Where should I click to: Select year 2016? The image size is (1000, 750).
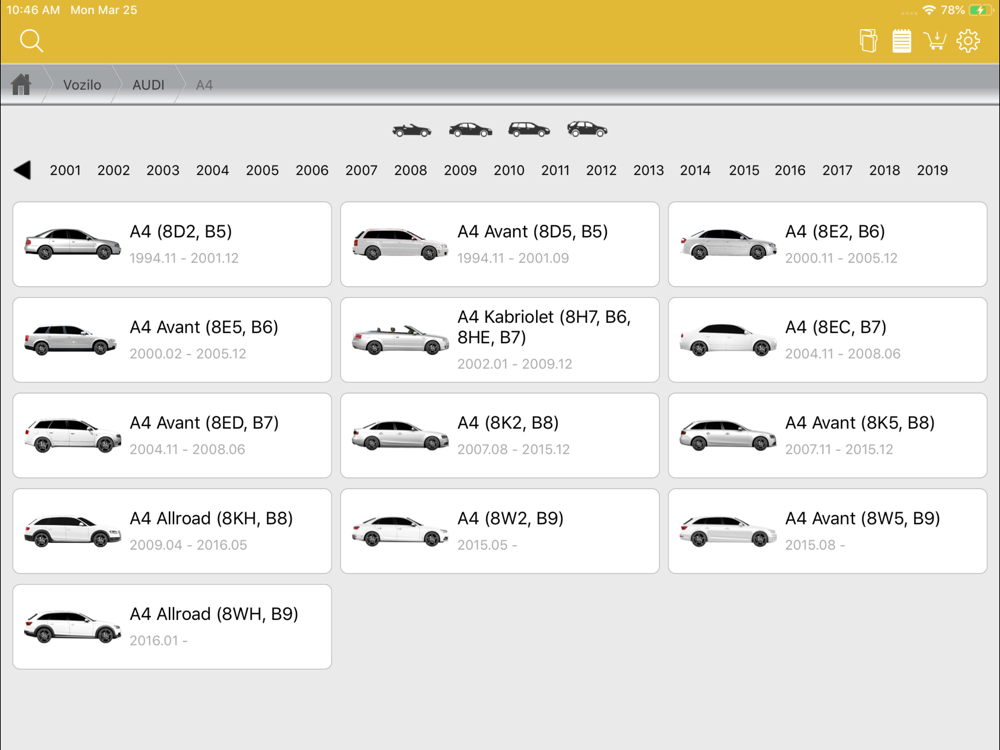pyautogui.click(x=790, y=170)
